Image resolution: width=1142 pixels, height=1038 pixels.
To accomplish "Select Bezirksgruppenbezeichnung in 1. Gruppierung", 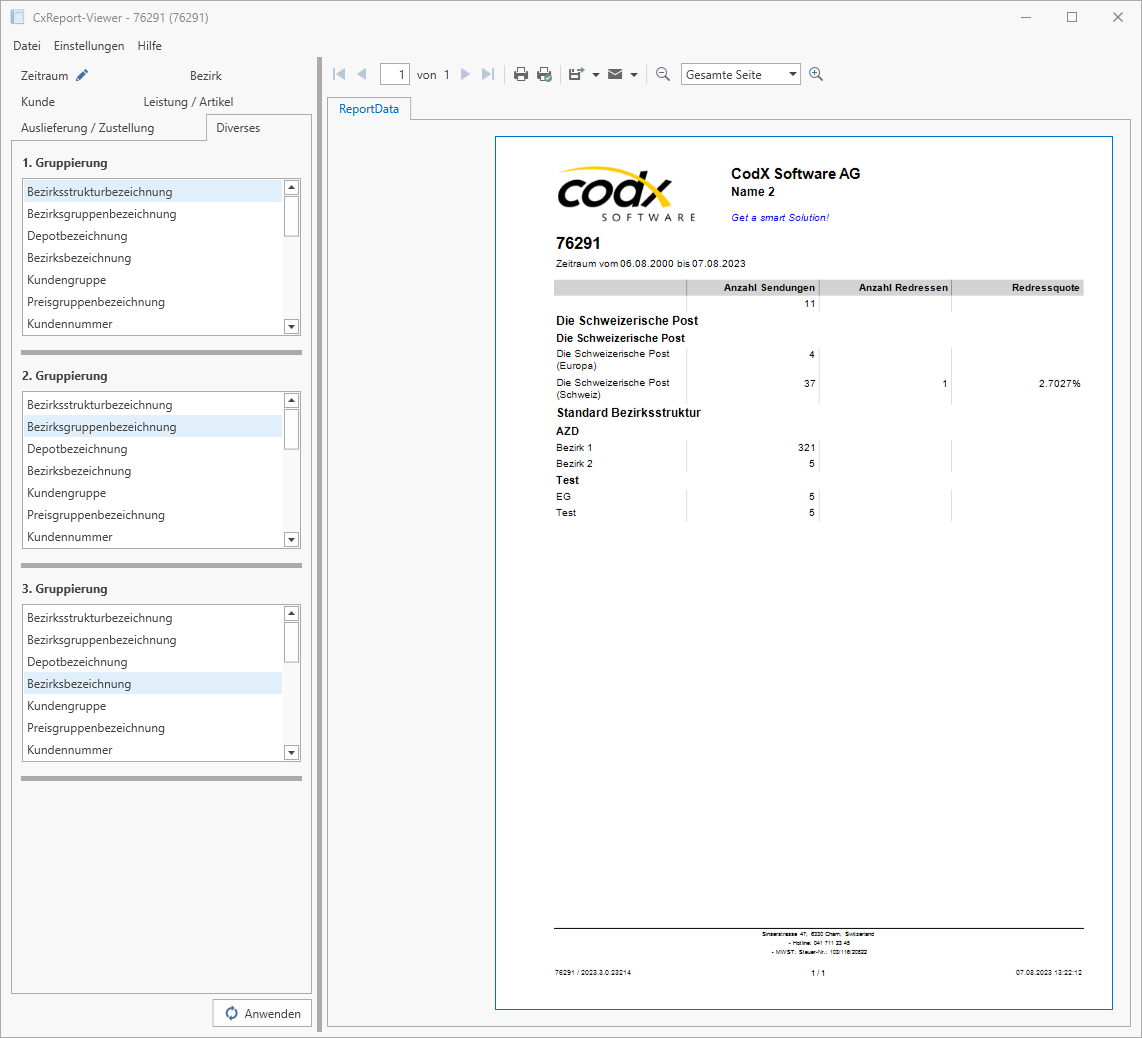I will point(153,214).
